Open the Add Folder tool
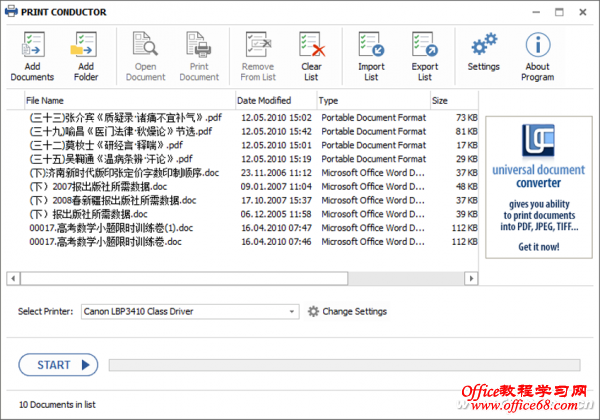600x420 pixels. pos(86,56)
